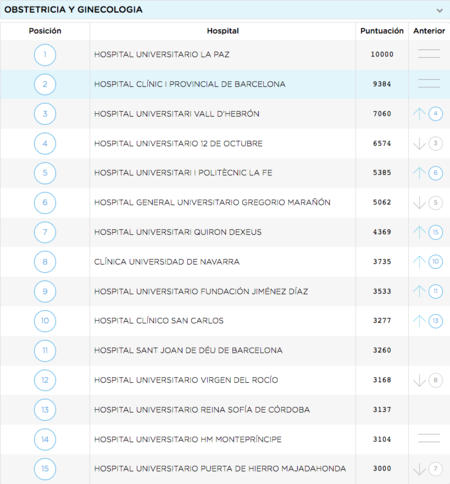The height and width of the screenshot is (484, 450).
Task: Click unchanged indicator in La Paz row
Action: click(429, 54)
